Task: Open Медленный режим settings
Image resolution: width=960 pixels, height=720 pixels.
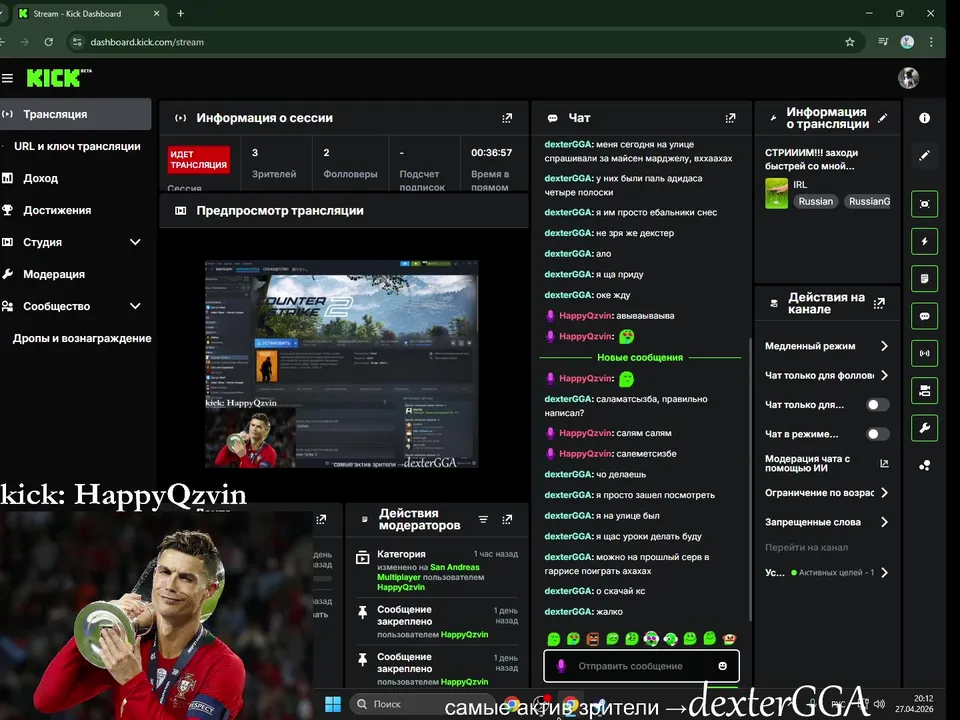Action: (x=827, y=346)
